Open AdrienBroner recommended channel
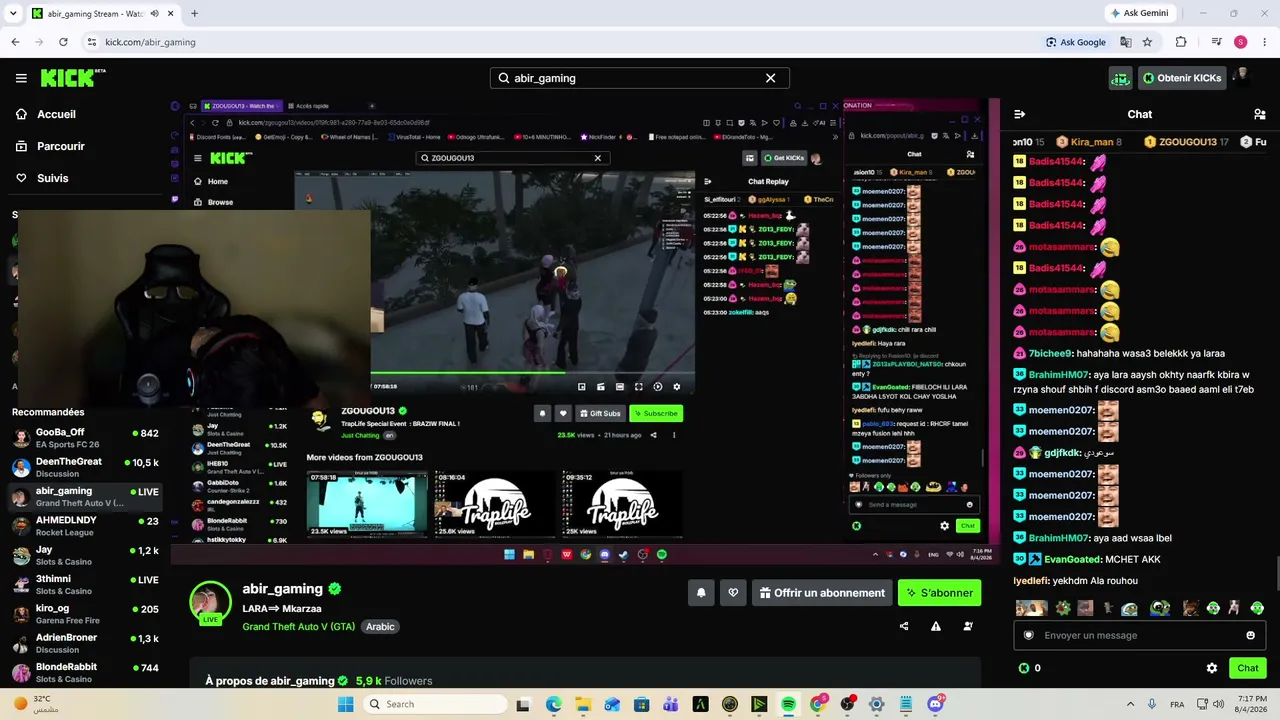Image resolution: width=1280 pixels, height=720 pixels. coord(86,643)
